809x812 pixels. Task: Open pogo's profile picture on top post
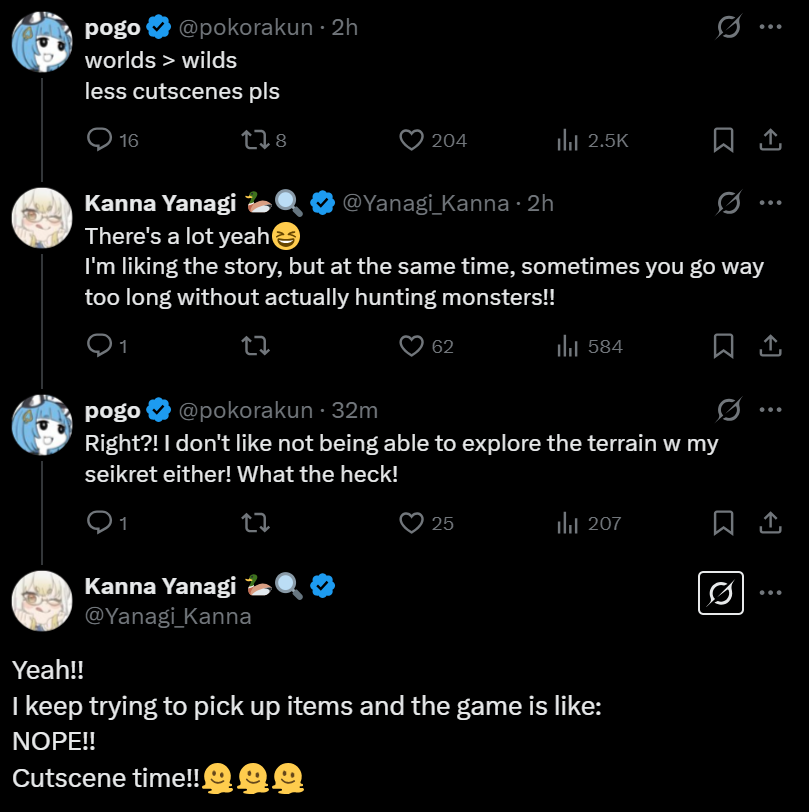(x=40, y=39)
